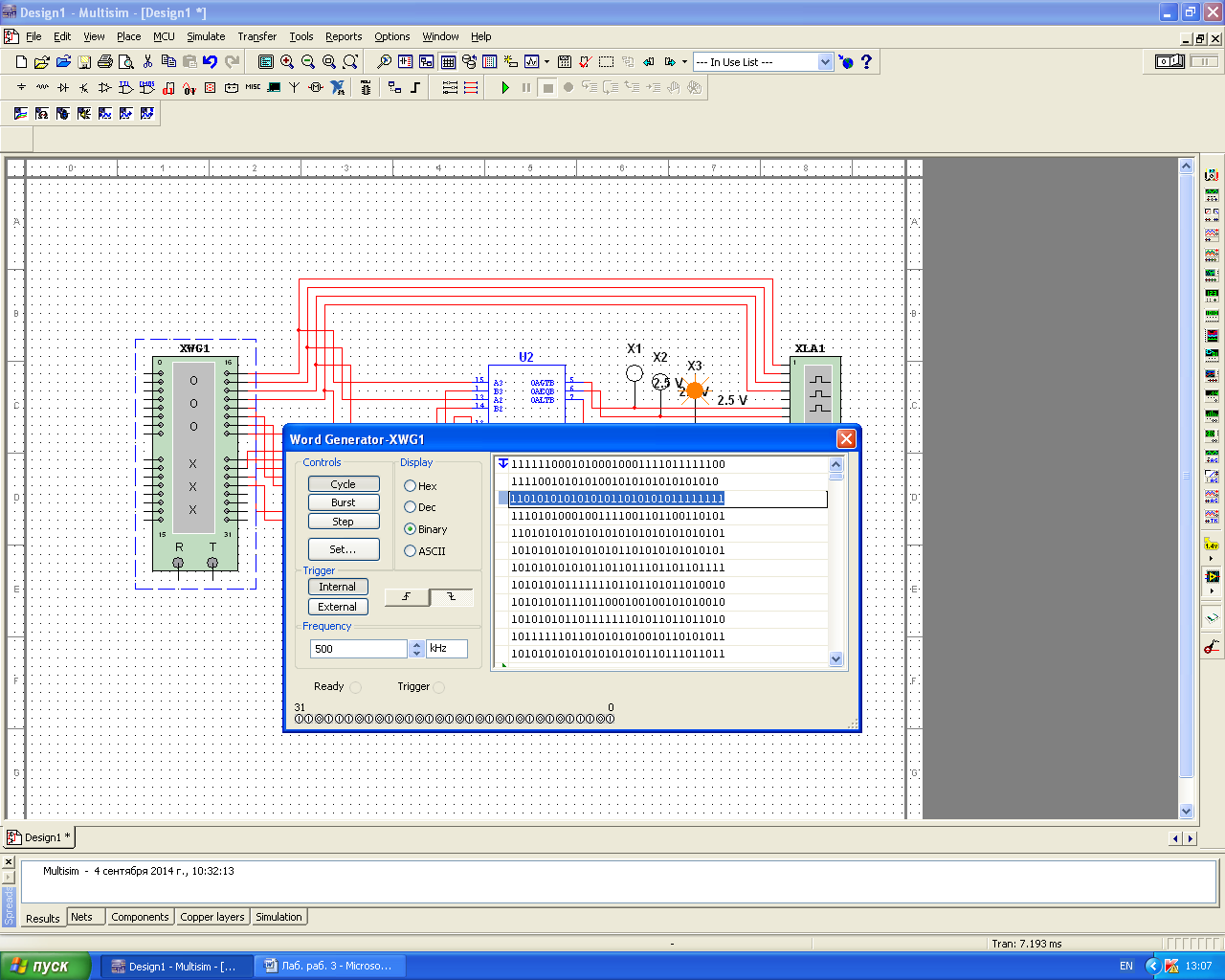The width and height of the screenshot is (1225, 980).
Task: Place an Indicator component (red 8 display)
Action: [x=211, y=87]
